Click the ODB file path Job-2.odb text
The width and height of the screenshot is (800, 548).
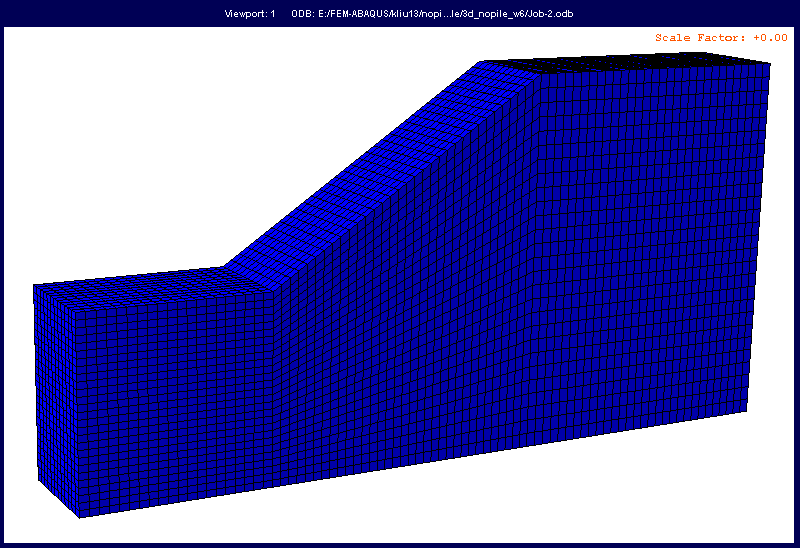432,14
